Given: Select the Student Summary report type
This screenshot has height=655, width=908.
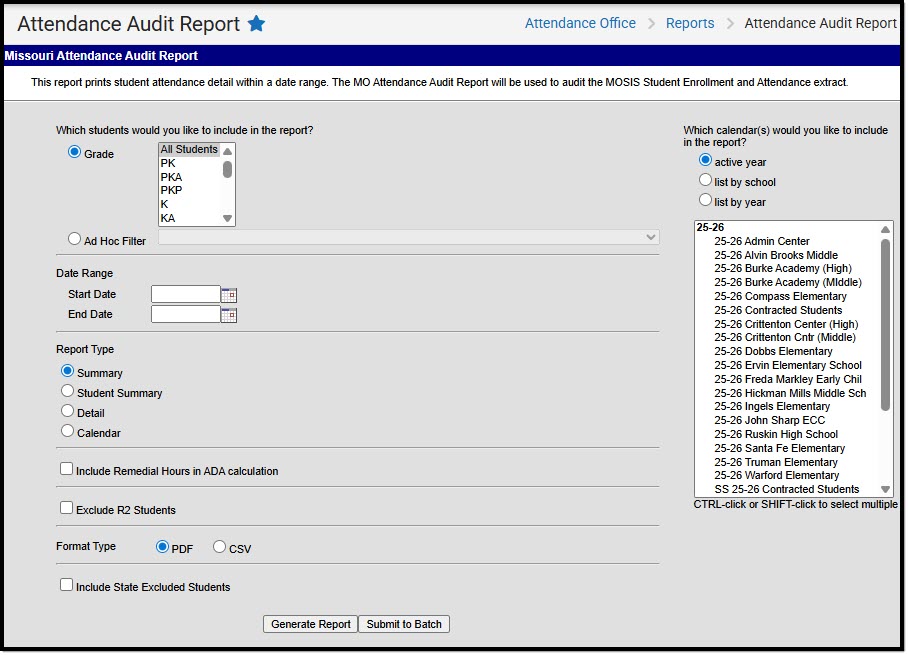Looking at the screenshot, I should [66, 392].
